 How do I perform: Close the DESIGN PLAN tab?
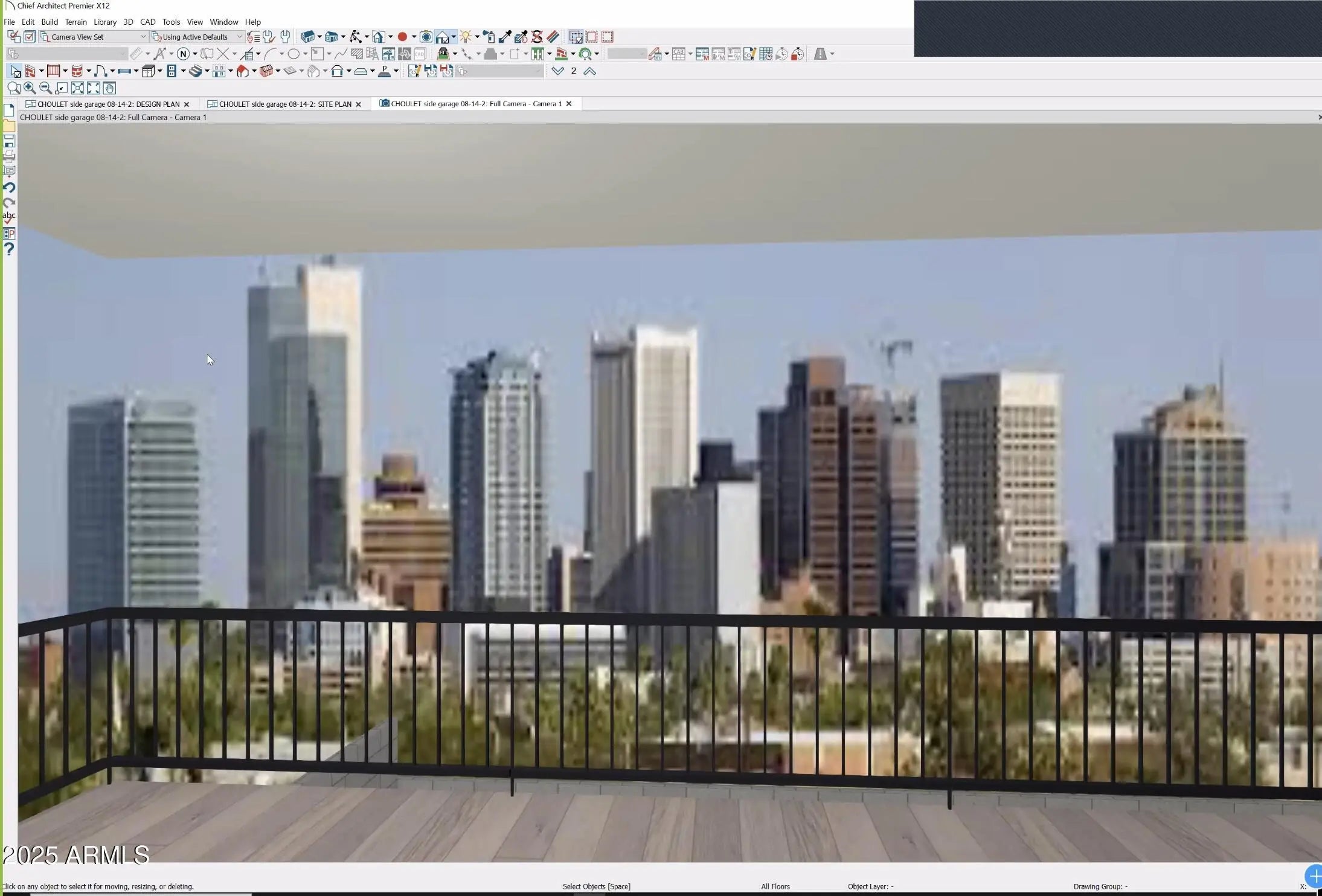tap(187, 104)
